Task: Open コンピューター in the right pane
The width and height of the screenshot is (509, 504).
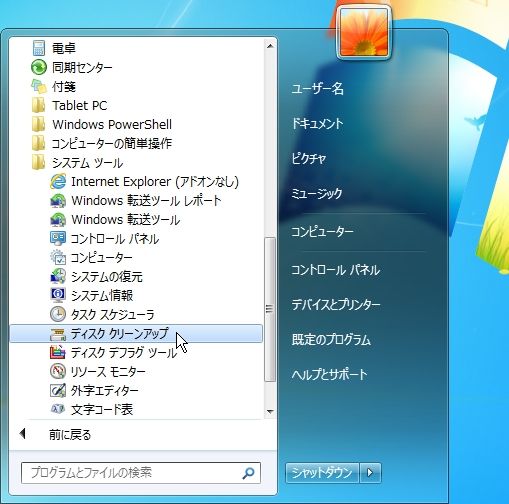Action: (x=322, y=231)
